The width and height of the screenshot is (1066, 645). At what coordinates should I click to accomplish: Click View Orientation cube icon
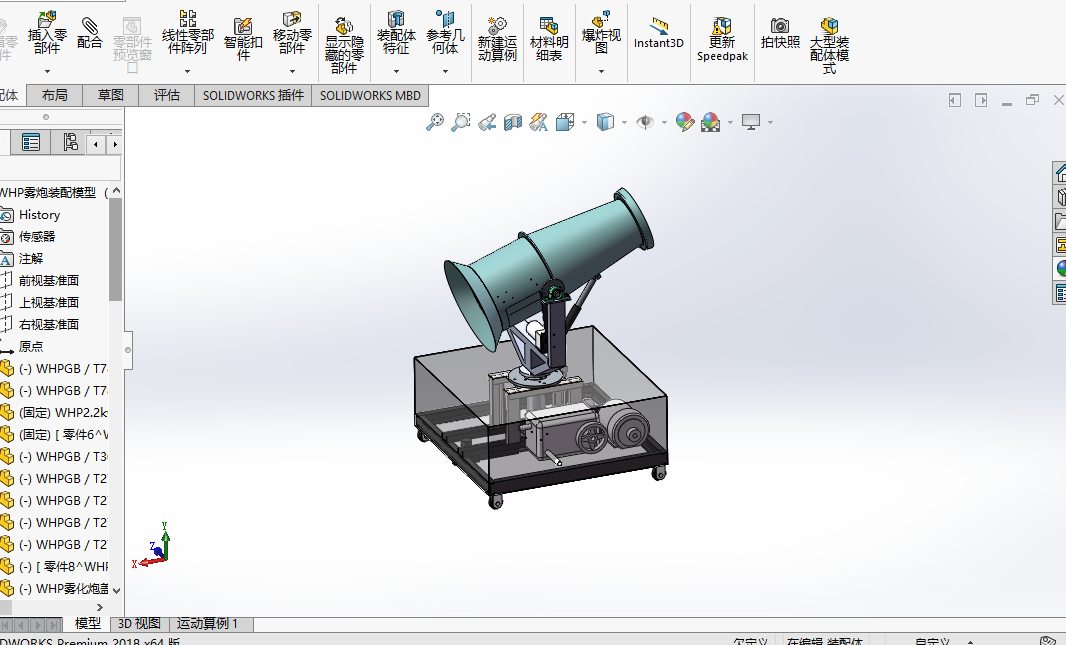tap(565, 122)
